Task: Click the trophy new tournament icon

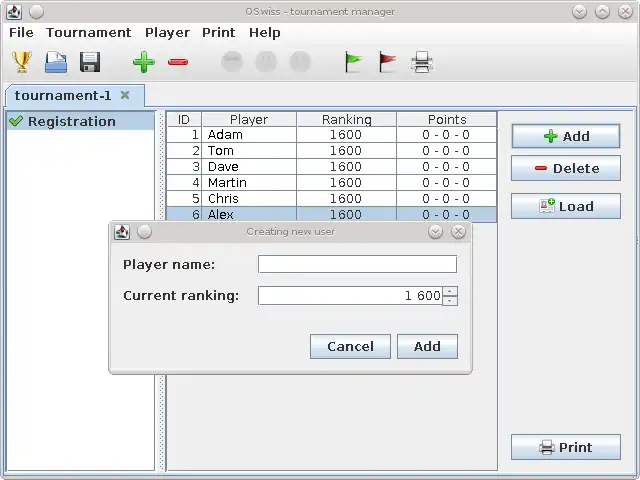Action: [22, 62]
